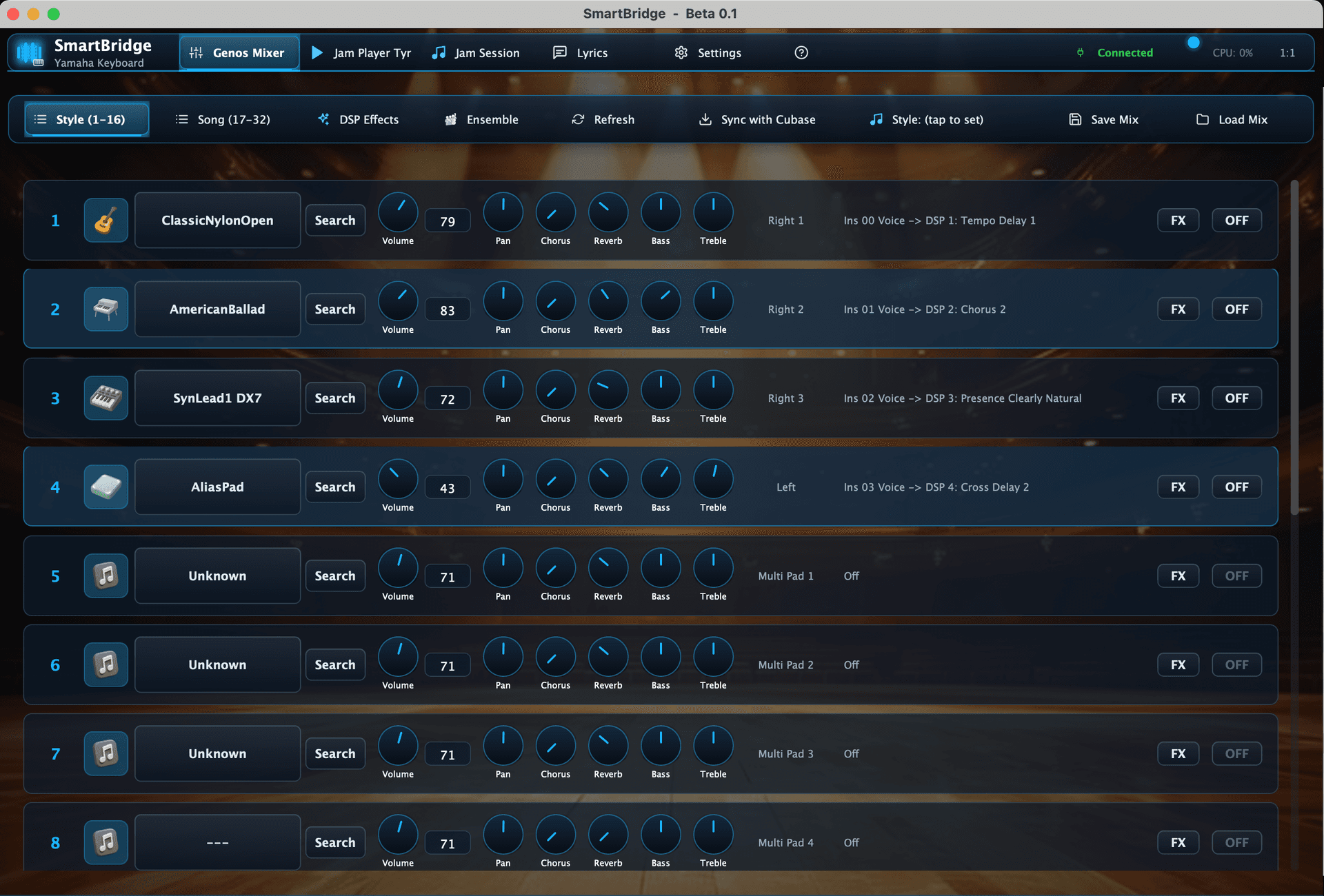This screenshot has width=1324, height=896.
Task: Open the Settings tab
Action: pos(708,53)
